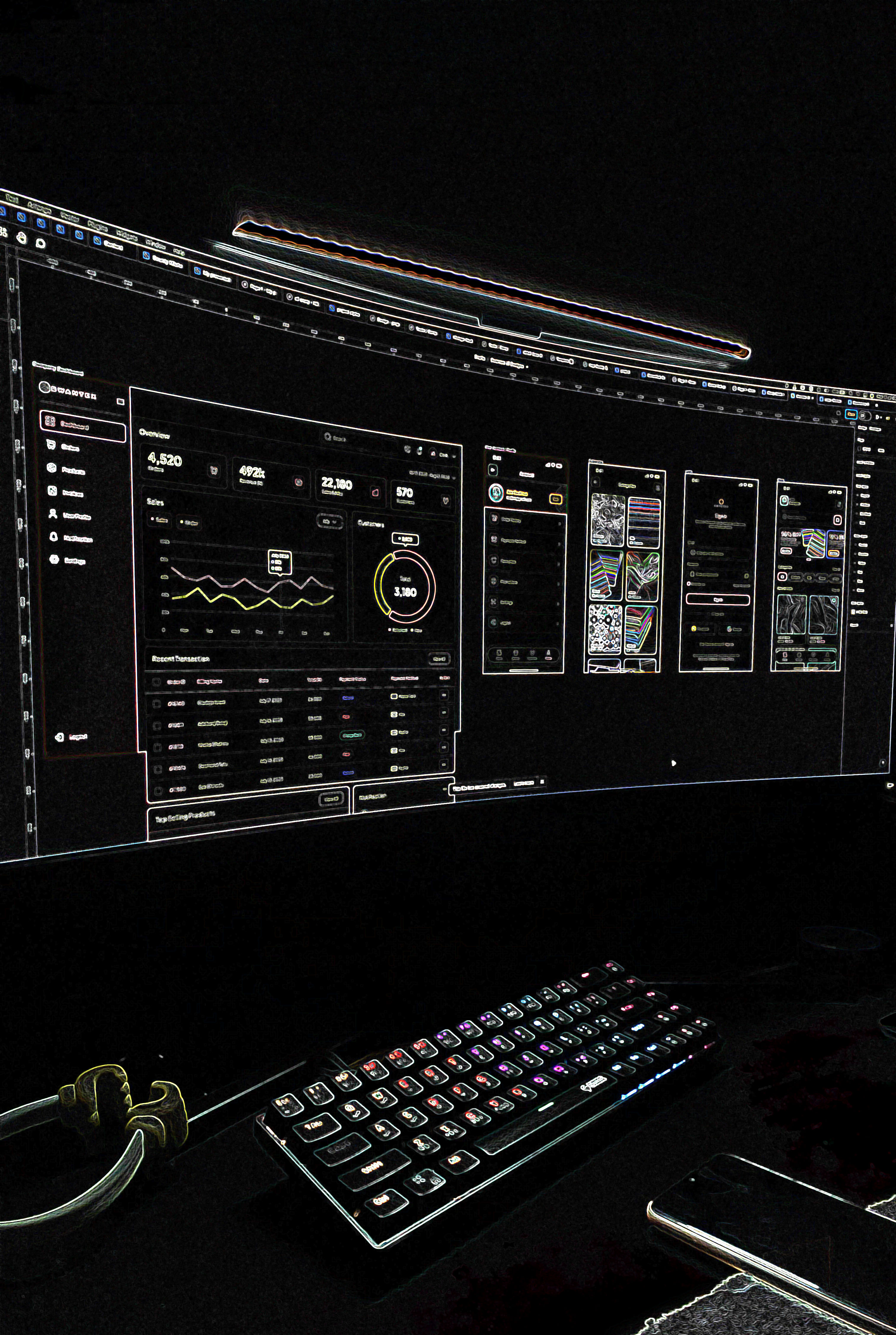Click the User Profile person icon
Screen dimensions: 896x1335
[x=52, y=514]
